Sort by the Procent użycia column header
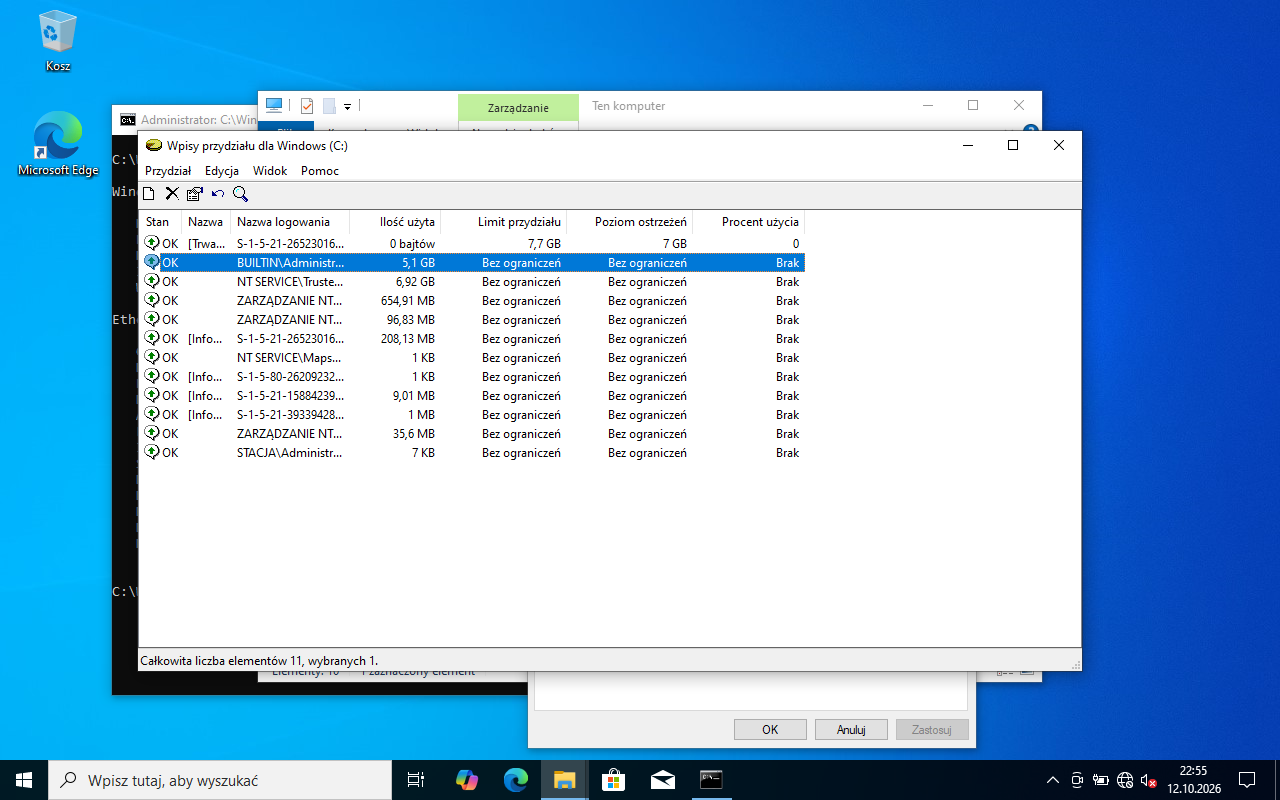1280x800 pixels. [x=749, y=222]
